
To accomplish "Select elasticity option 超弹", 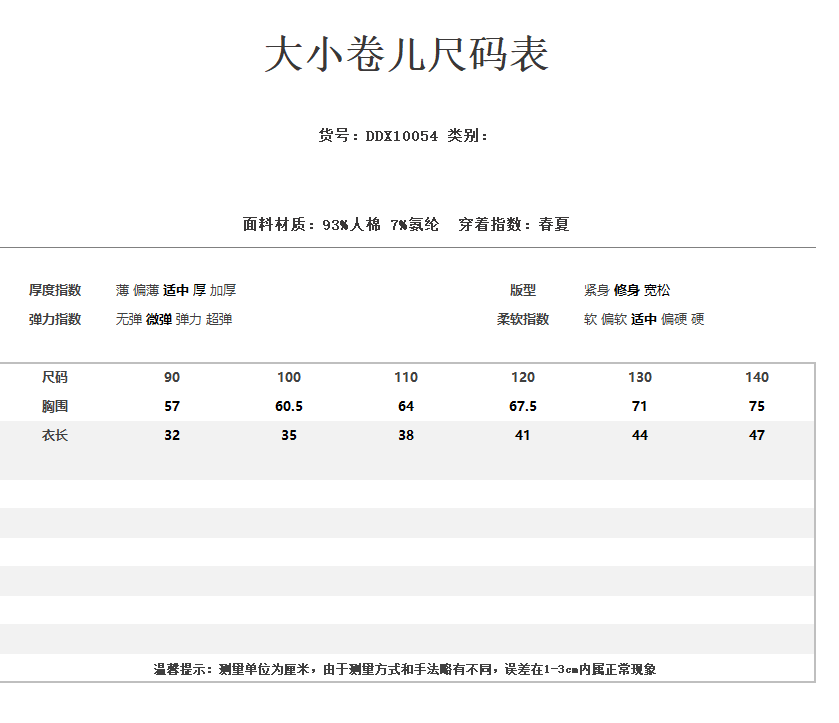I will (219, 319).
